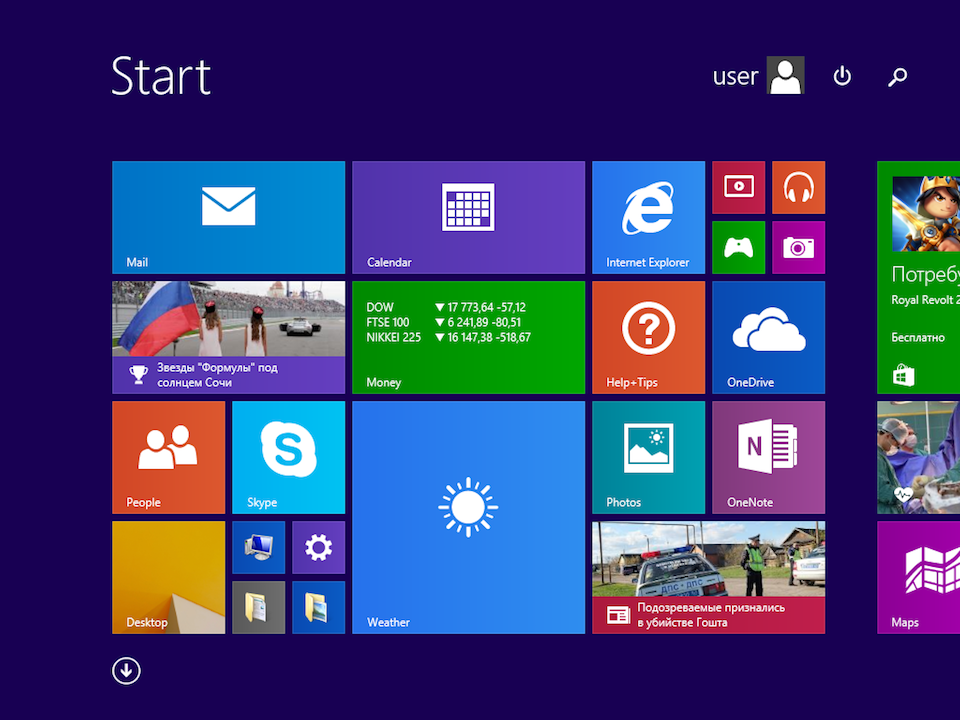Open the OneNote tile
The height and width of the screenshot is (720, 960).
[768, 457]
